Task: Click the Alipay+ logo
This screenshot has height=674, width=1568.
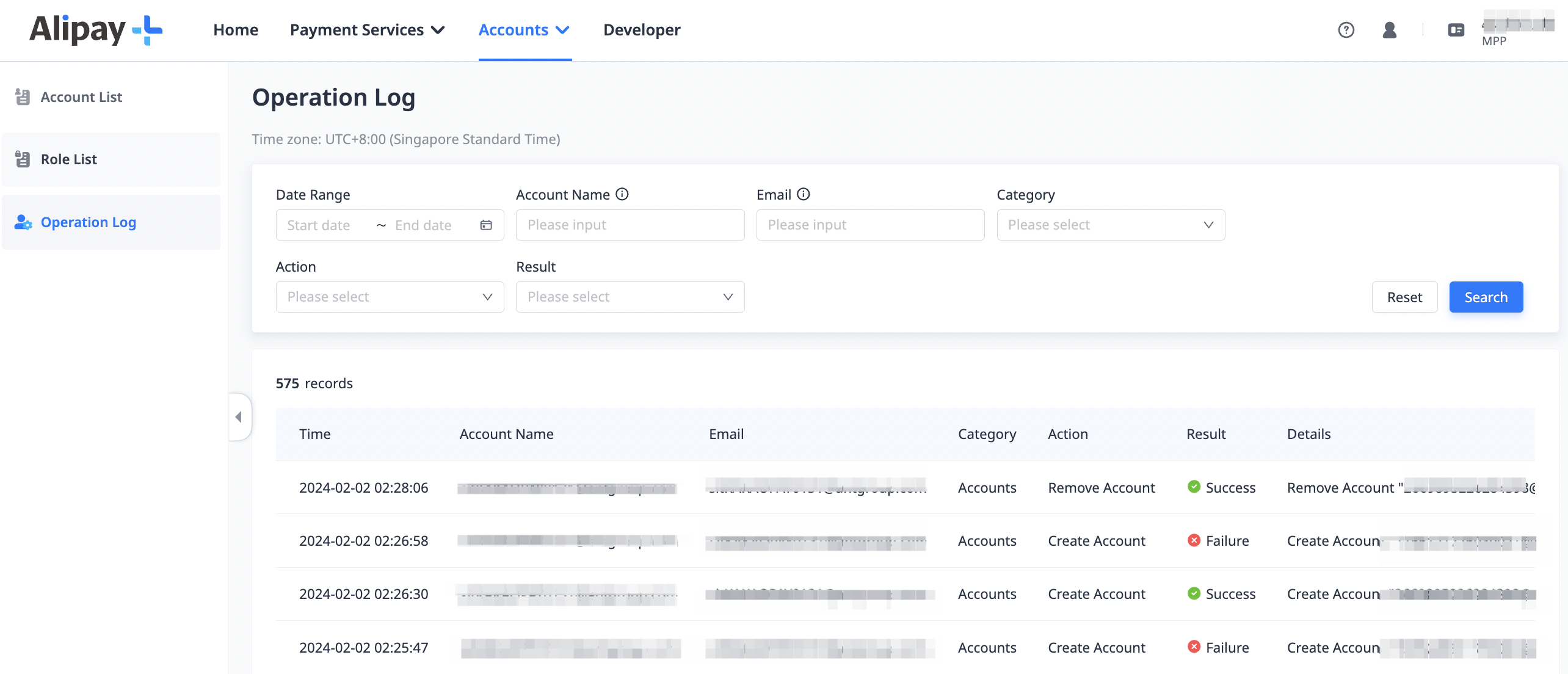Action: tap(96, 30)
